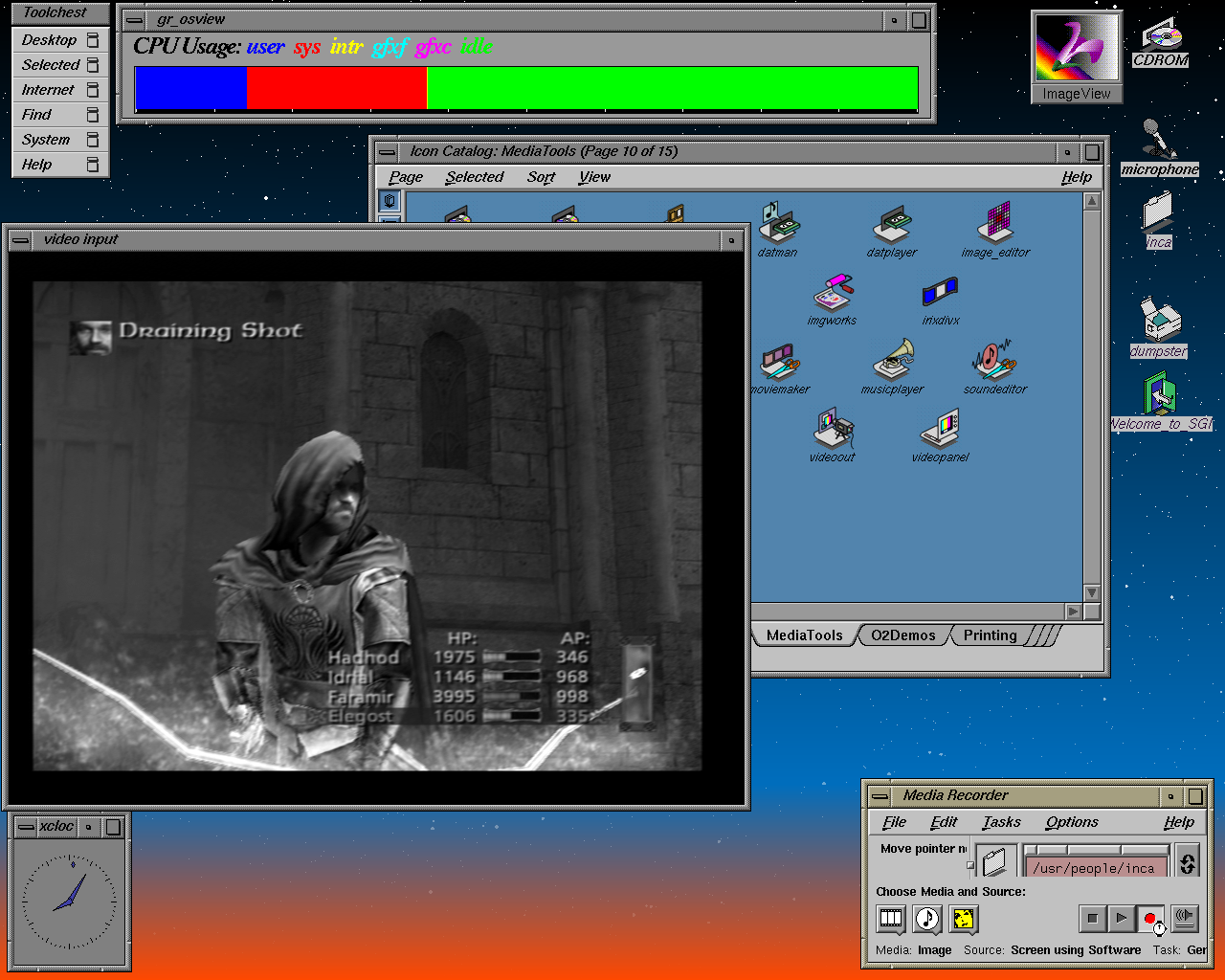
Task: Open View menu in Icon Catalog
Action: pyautogui.click(x=593, y=177)
